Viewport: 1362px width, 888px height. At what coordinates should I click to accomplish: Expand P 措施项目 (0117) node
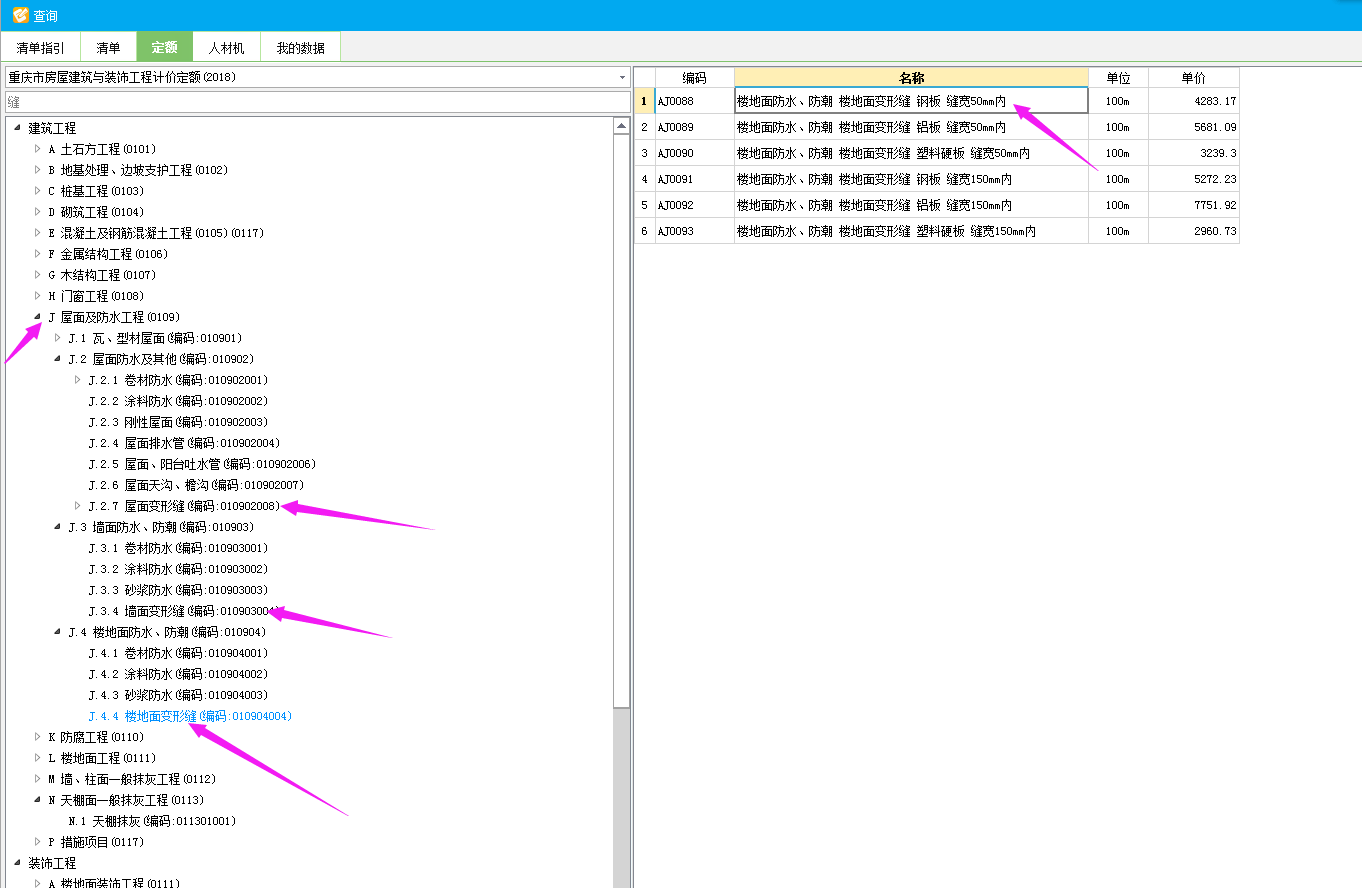[38, 842]
